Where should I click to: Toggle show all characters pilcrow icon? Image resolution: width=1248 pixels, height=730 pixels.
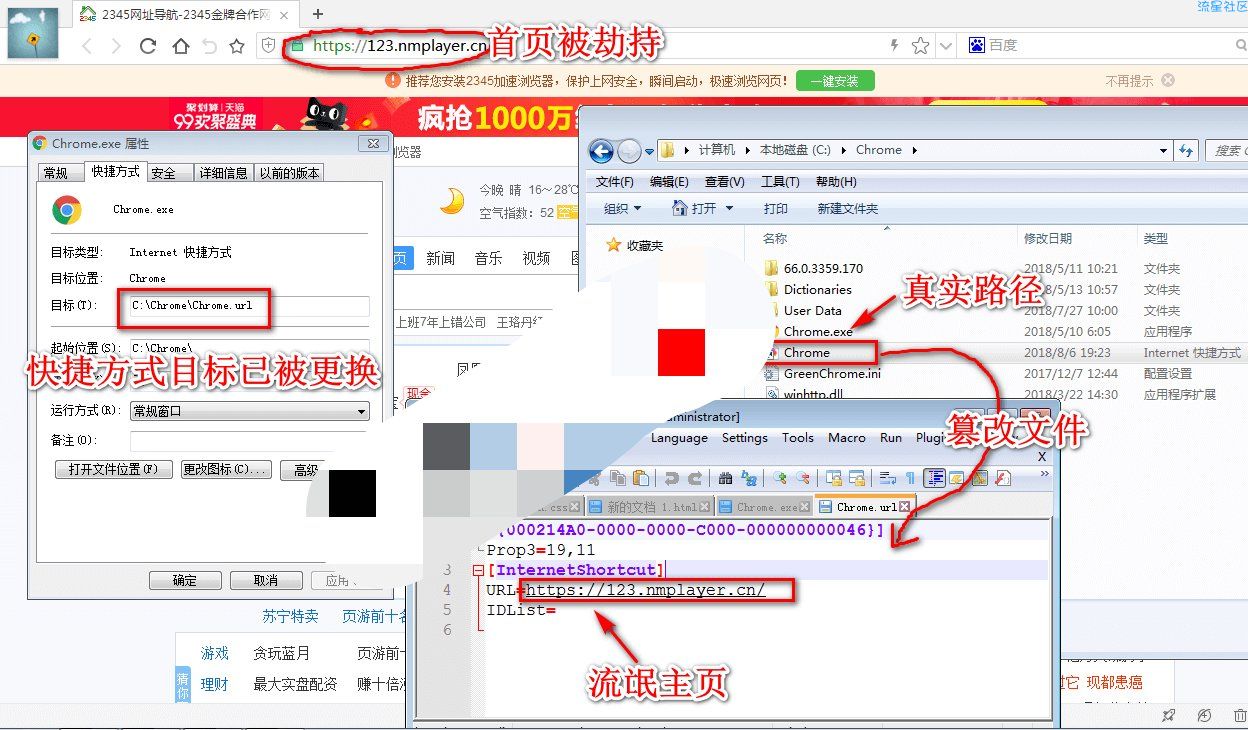[910, 478]
